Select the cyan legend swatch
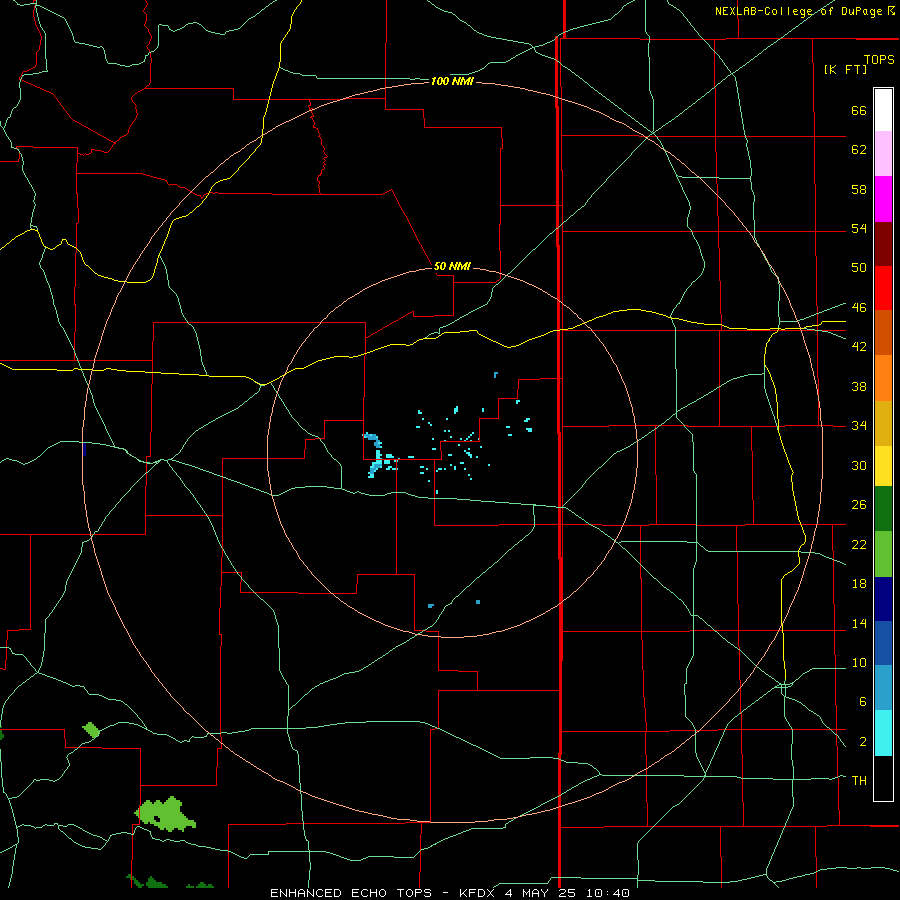Viewport: 900px width, 900px height. (883, 733)
